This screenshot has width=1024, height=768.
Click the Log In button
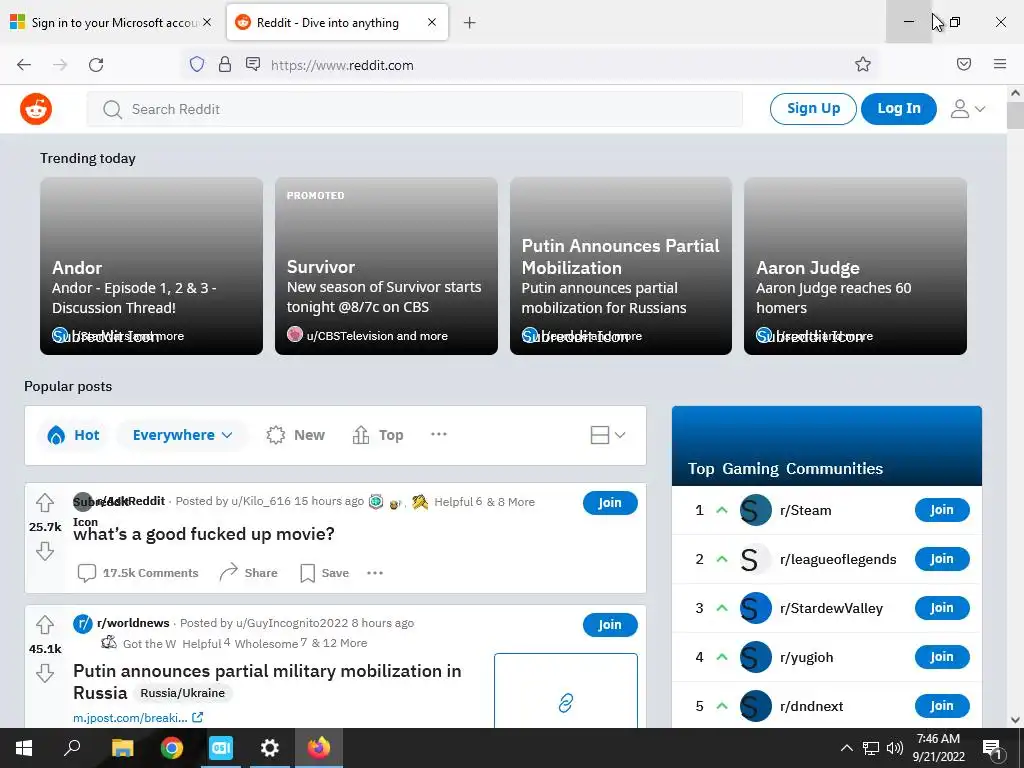899,108
